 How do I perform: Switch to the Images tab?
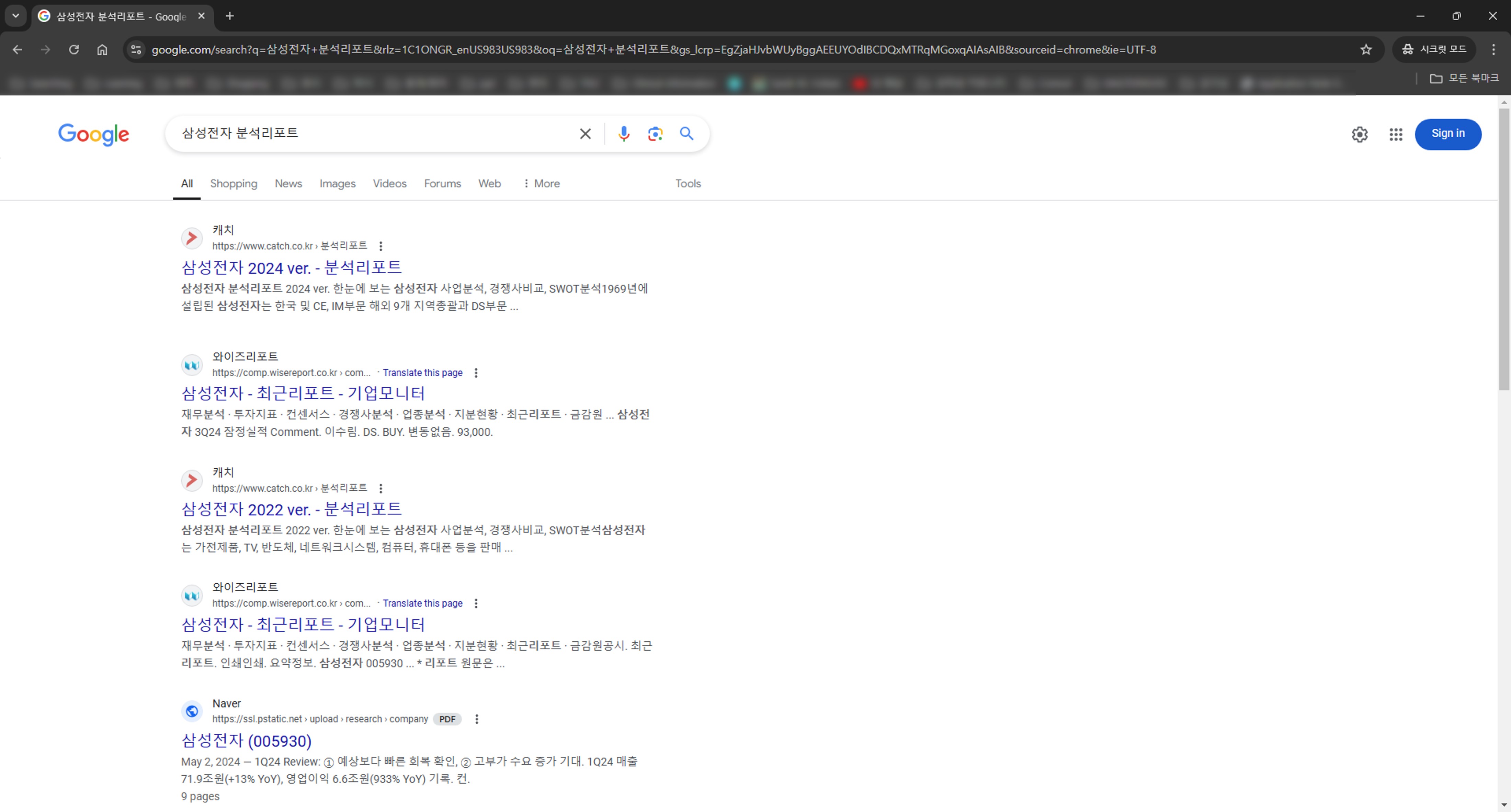point(337,183)
